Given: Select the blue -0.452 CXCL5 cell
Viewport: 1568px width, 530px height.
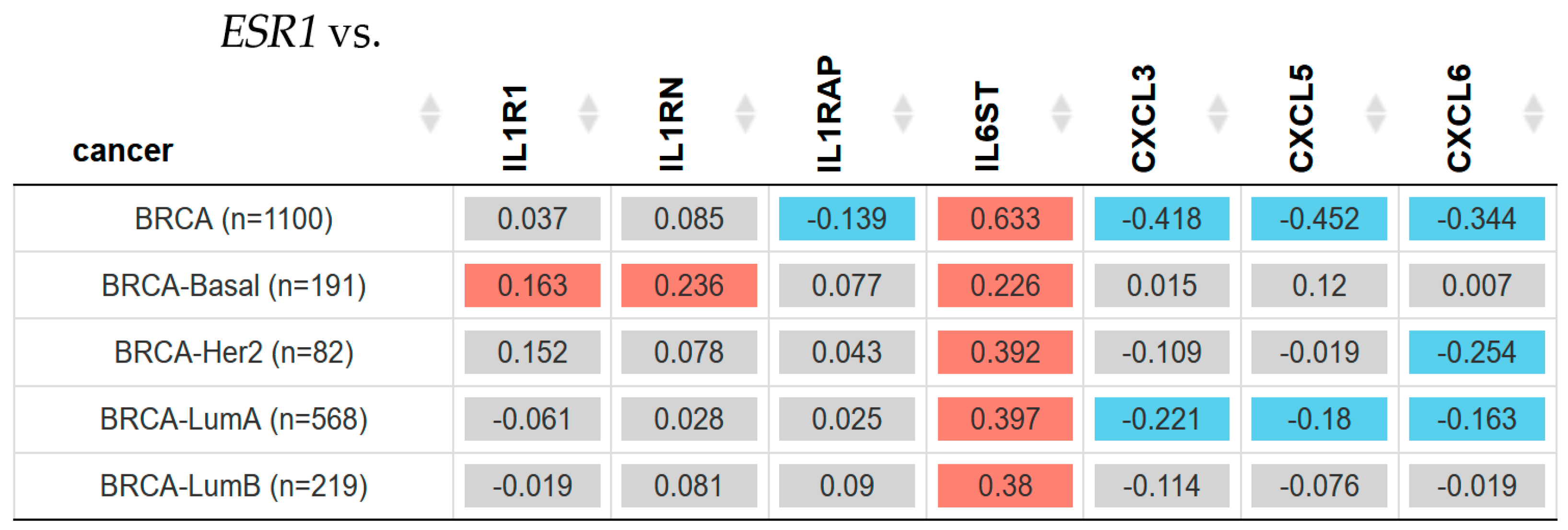Looking at the screenshot, I should [x=1319, y=219].
